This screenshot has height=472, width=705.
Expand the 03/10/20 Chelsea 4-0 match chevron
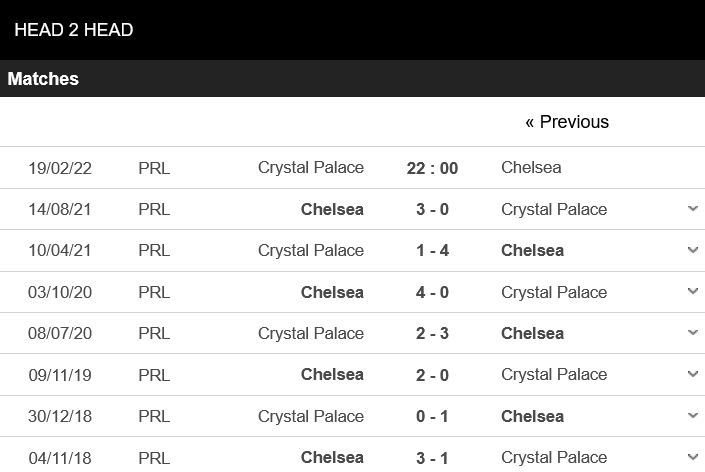click(692, 291)
